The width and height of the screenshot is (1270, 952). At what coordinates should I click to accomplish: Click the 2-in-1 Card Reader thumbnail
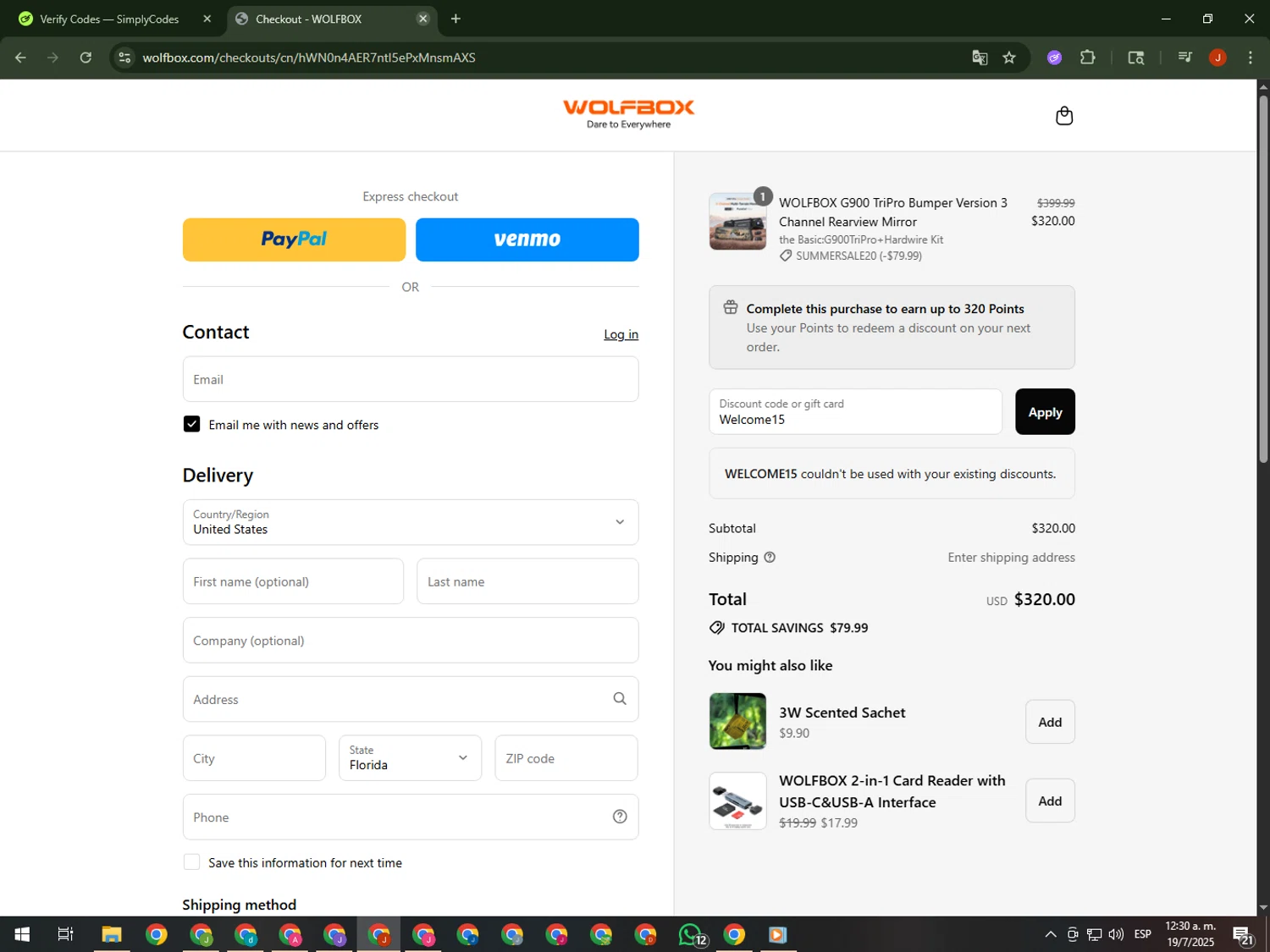click(x=737, y=801)
